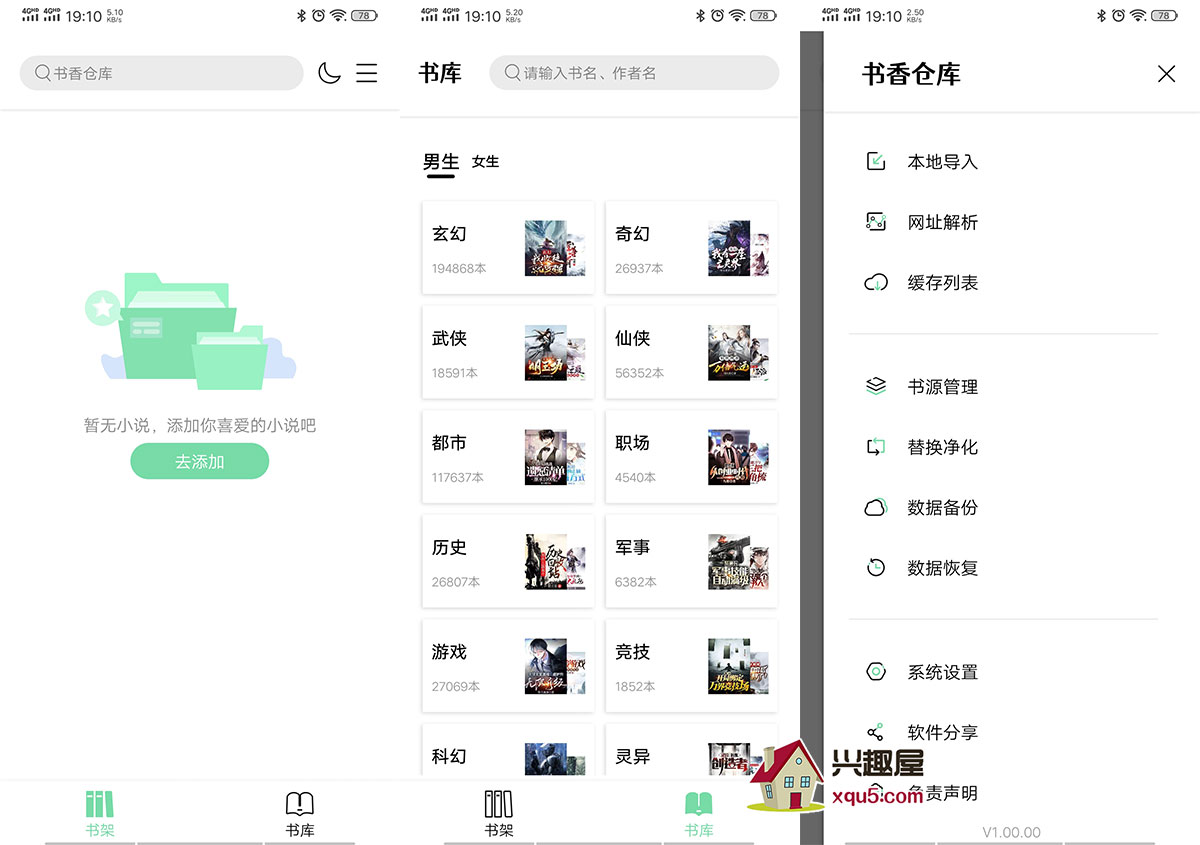Click the V1.00.00 version text

(x=1011, y=832)
